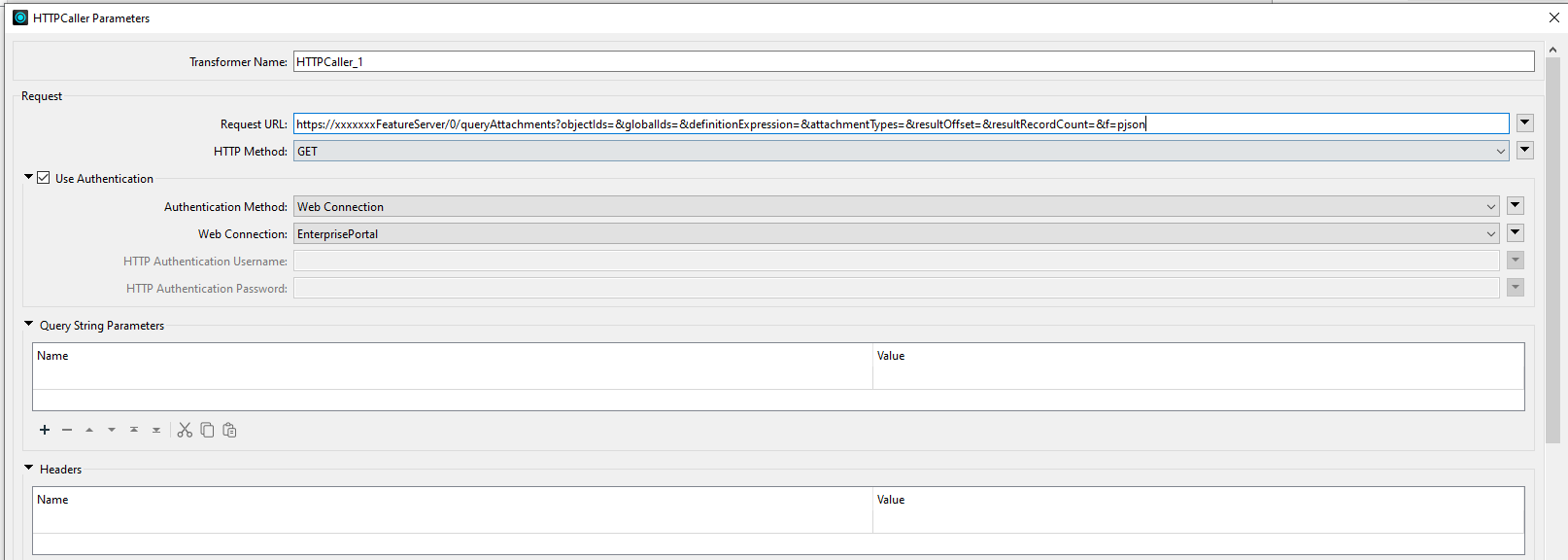Click the disabled HTTP Authentication Password arrow

[x=1516, y=287]
